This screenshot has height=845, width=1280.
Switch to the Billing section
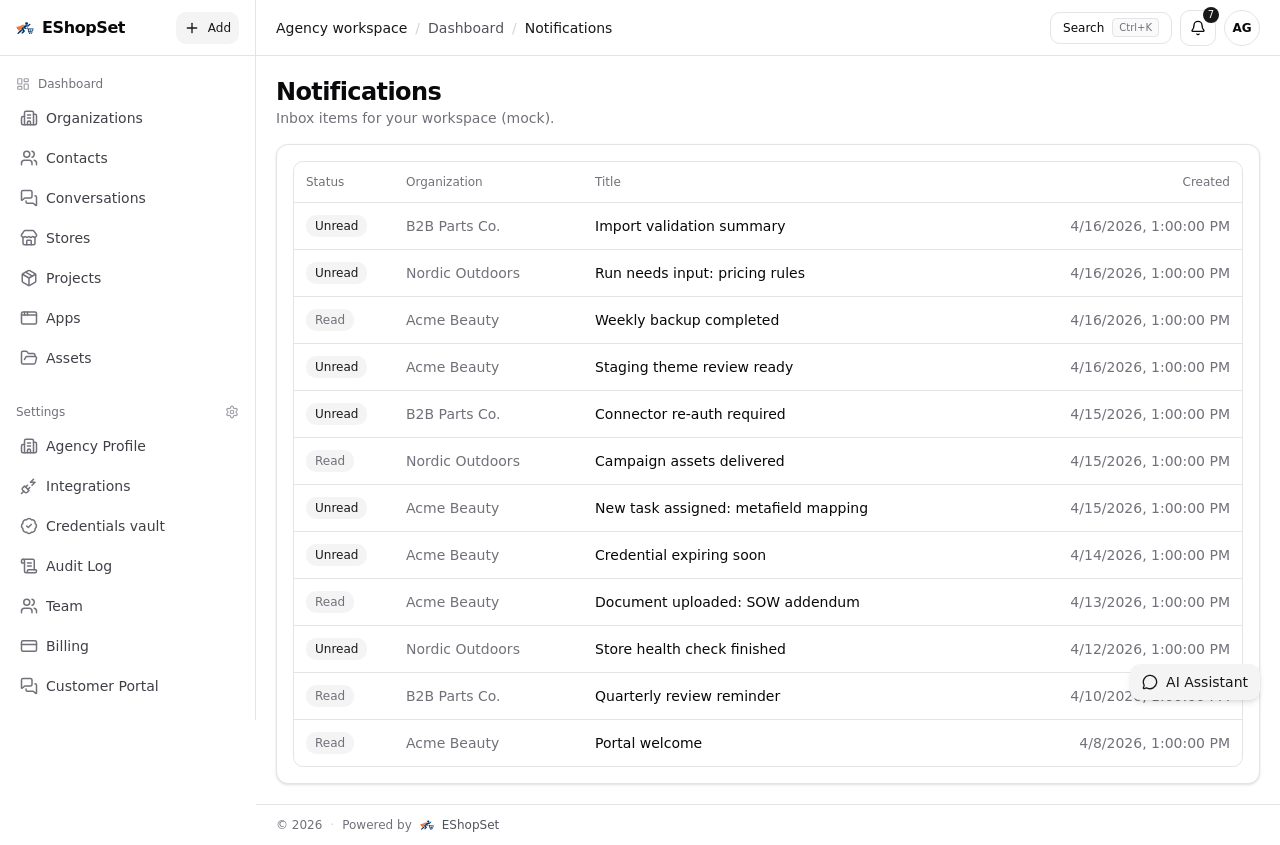point(67,646)
